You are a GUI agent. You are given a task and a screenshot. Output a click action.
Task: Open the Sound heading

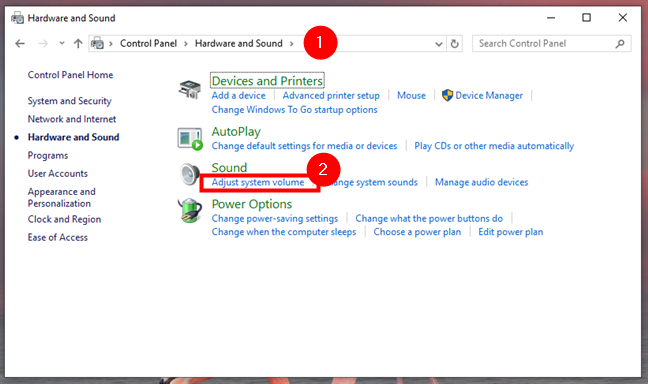[229, 167]
